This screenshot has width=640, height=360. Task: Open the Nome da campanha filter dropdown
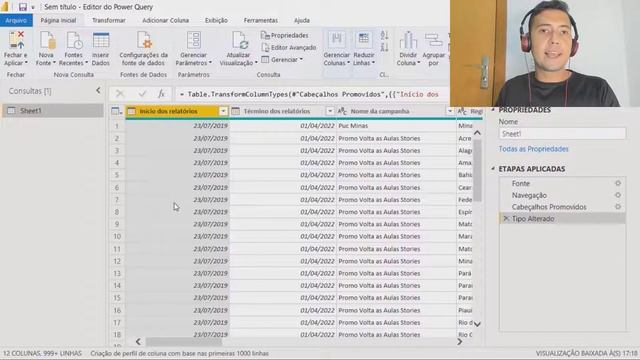[450, 111]
